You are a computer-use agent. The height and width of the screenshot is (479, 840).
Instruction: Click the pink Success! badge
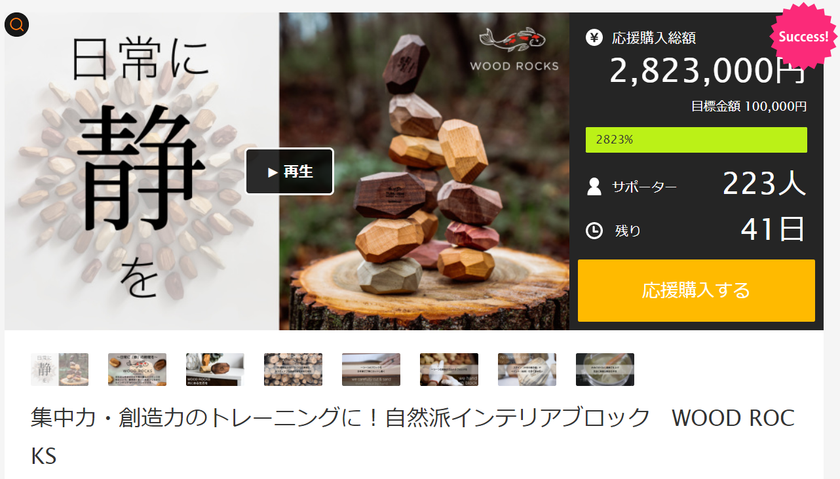[802, 36]
